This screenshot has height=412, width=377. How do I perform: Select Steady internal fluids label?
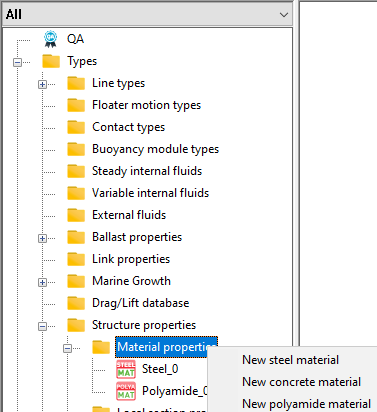pos(147,171)
